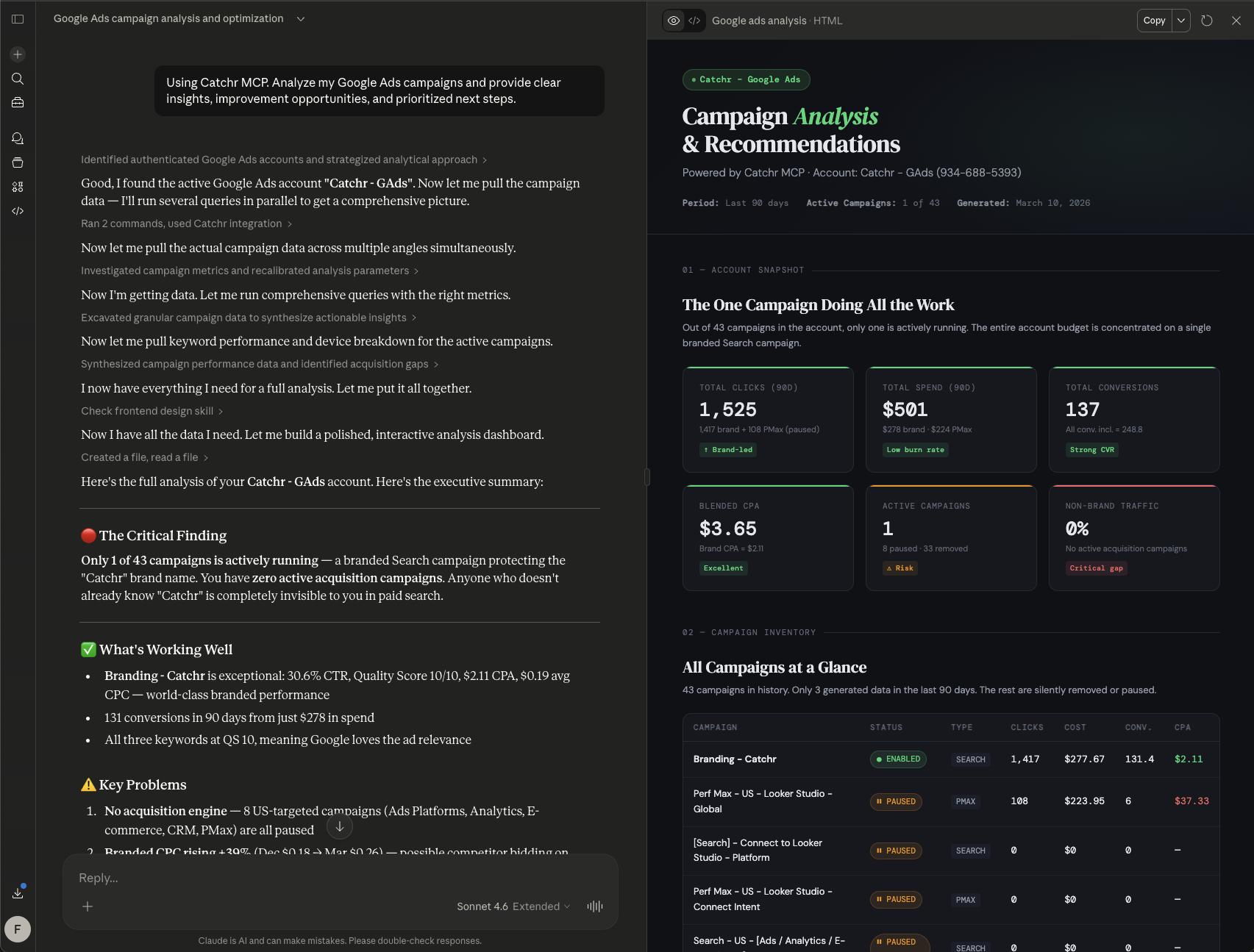The height and width of the screenshot is (952, 1254).
Task: Click the cost value $277.67
Action: (x=1084, y=759)
